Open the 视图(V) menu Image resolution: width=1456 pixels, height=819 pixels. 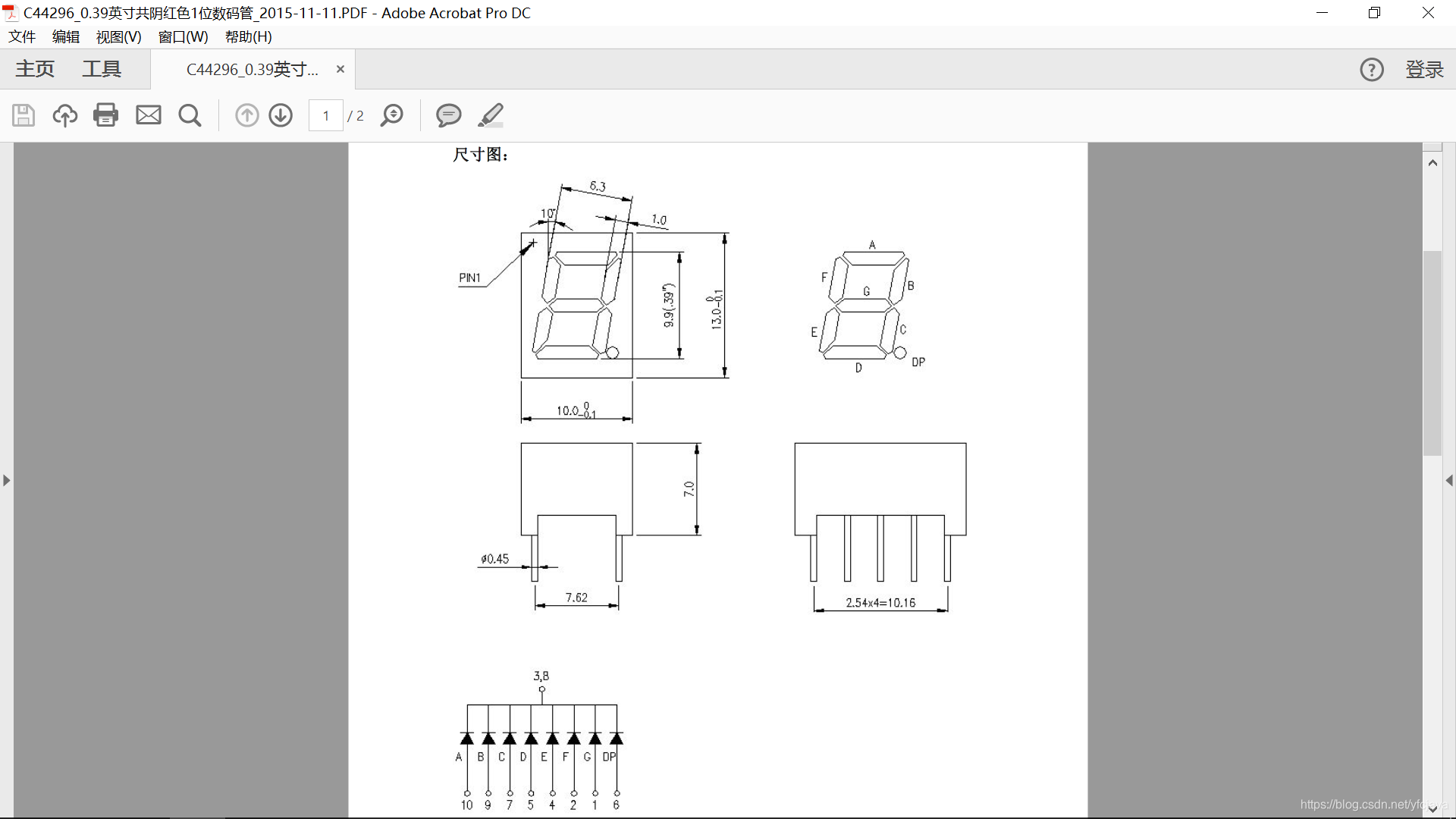click(118, 36)
